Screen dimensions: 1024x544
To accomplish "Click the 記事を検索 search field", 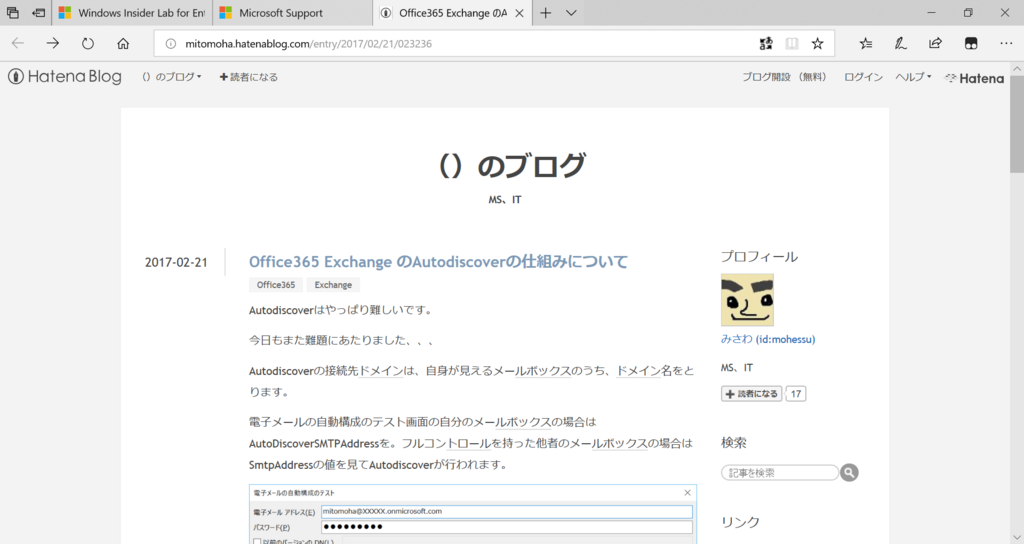I will pyautogui.click(x=780, y=473).
